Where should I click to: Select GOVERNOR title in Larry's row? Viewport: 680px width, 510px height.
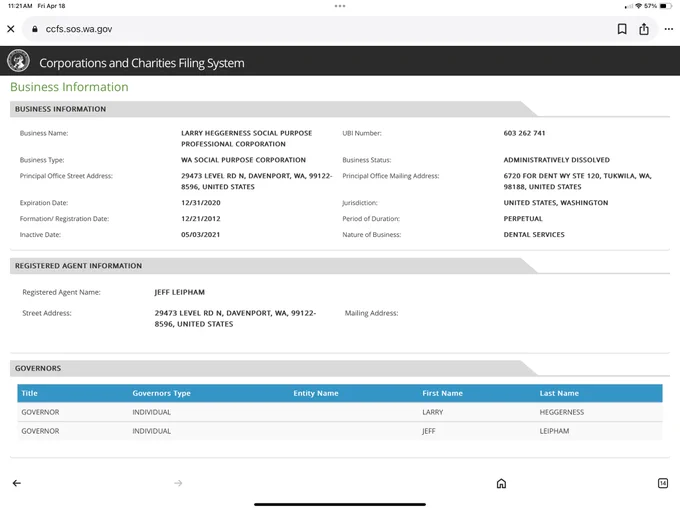40,412
